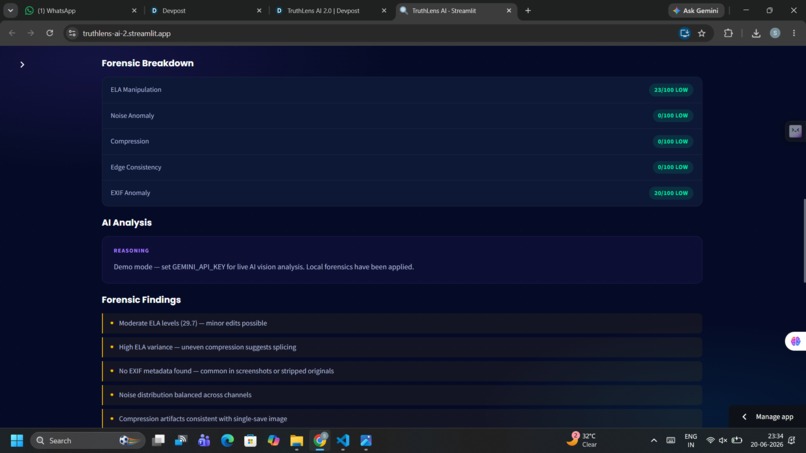Open the ENG IN language switcher

[691, 441]
